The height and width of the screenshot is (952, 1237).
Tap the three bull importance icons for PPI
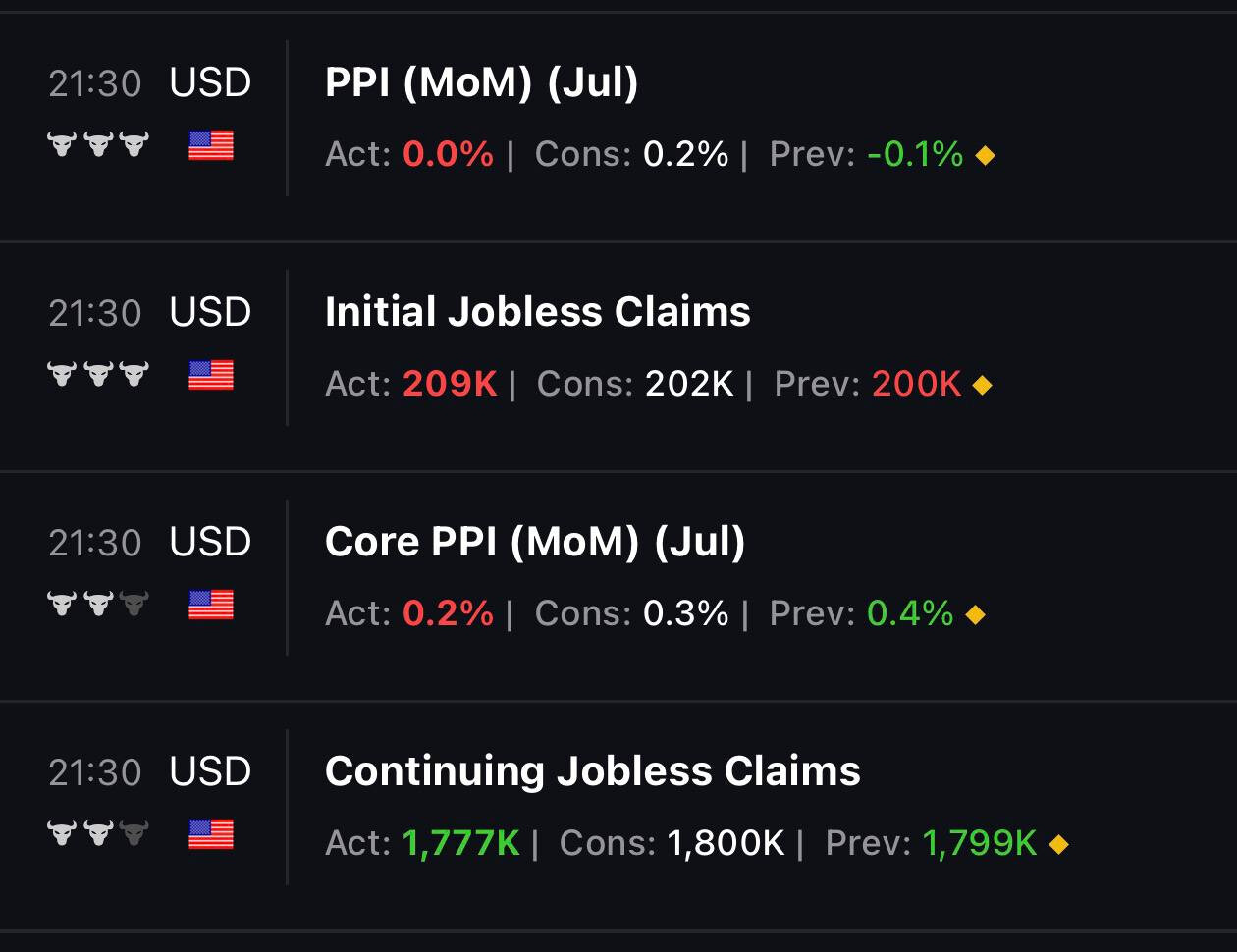point(98,145)
